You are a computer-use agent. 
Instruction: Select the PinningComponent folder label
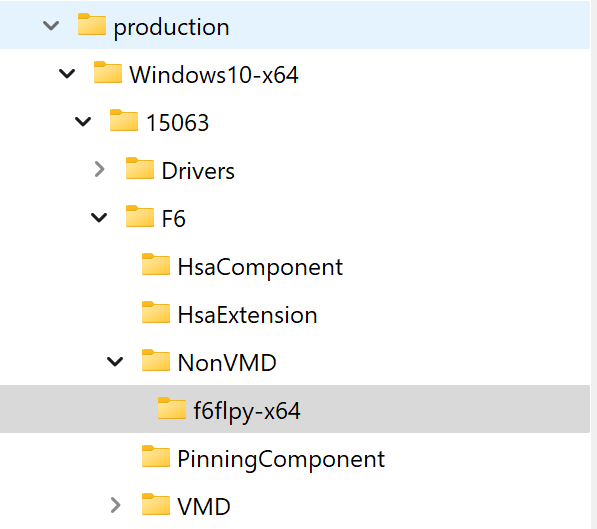click(281, 459)
